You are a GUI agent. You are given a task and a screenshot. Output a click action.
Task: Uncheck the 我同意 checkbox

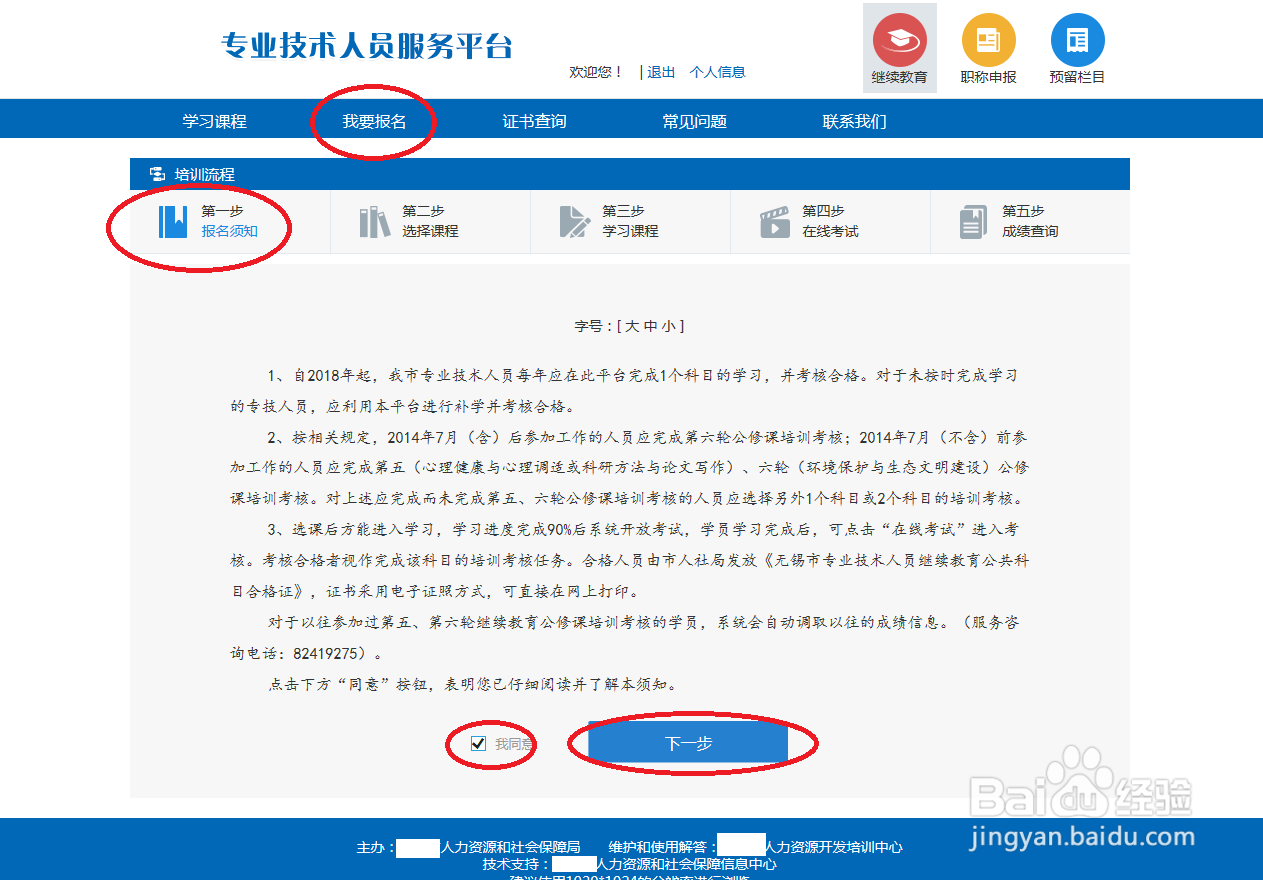click(478, 743)
